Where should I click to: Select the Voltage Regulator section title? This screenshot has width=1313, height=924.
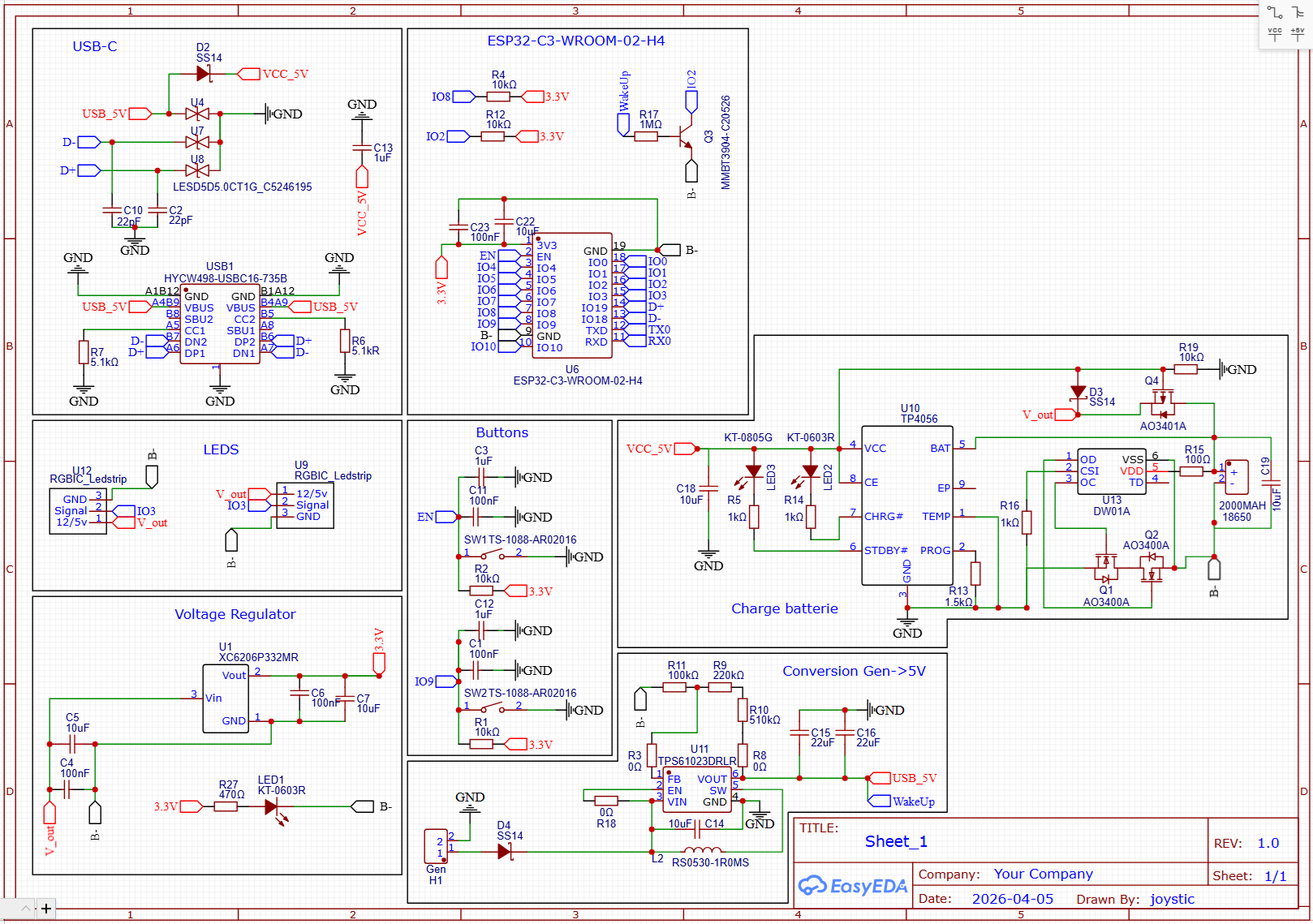pos(235,614)
